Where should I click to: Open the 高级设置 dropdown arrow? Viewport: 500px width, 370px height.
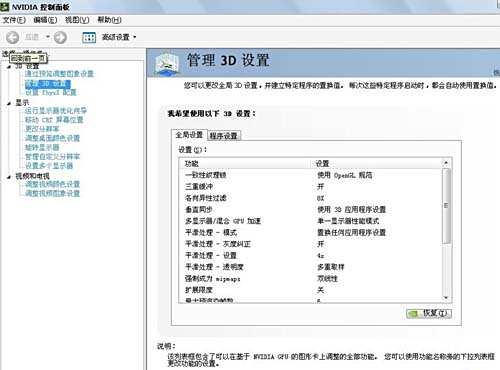[135, 37]
